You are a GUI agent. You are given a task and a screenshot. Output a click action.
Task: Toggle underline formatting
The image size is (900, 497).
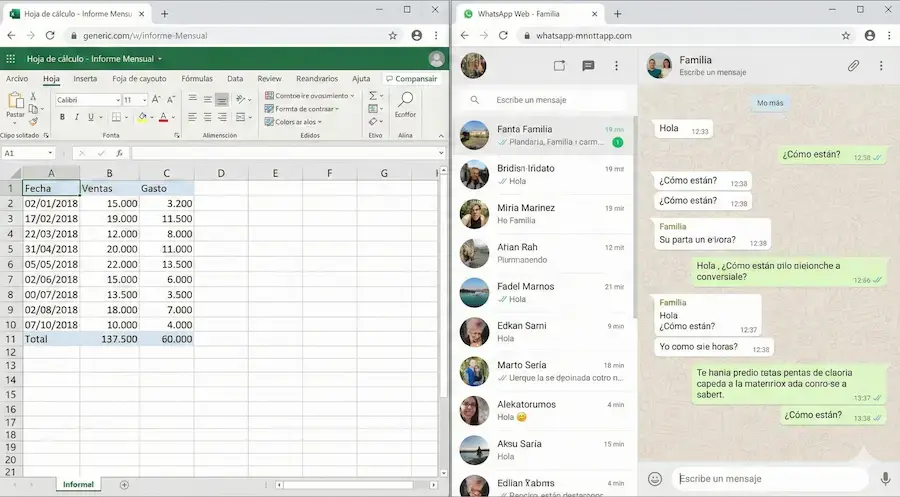click(90, 117)
